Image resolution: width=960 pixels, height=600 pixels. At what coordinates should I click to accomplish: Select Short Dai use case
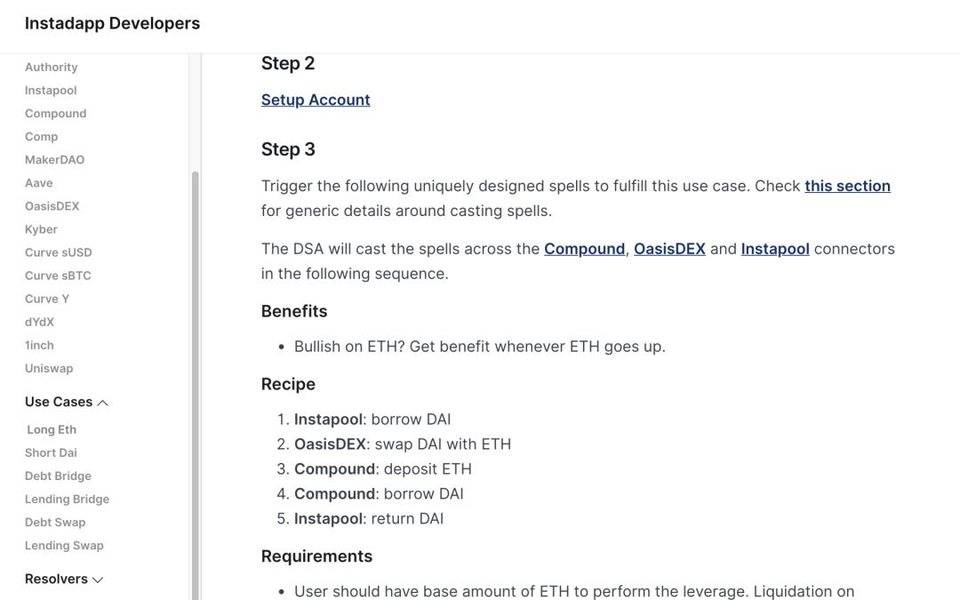pos(51,453)
